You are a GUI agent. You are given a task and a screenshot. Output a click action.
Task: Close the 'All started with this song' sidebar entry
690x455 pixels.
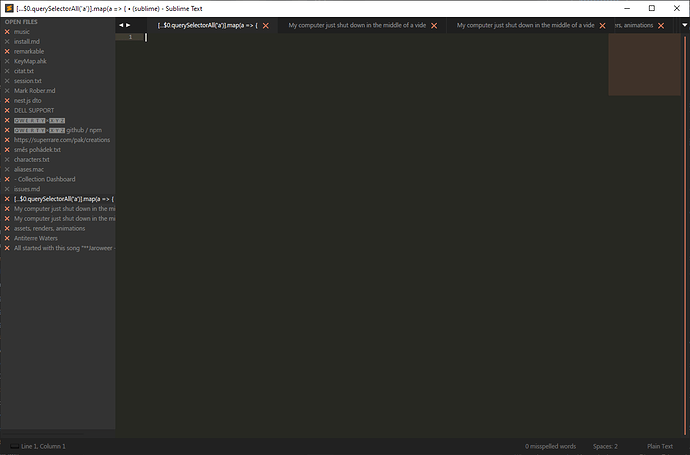pos(7,248)
